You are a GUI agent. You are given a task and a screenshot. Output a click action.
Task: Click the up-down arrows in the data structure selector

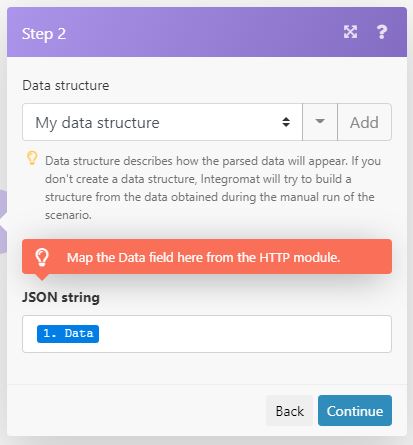pyautogui.click(x=286, y=122)
